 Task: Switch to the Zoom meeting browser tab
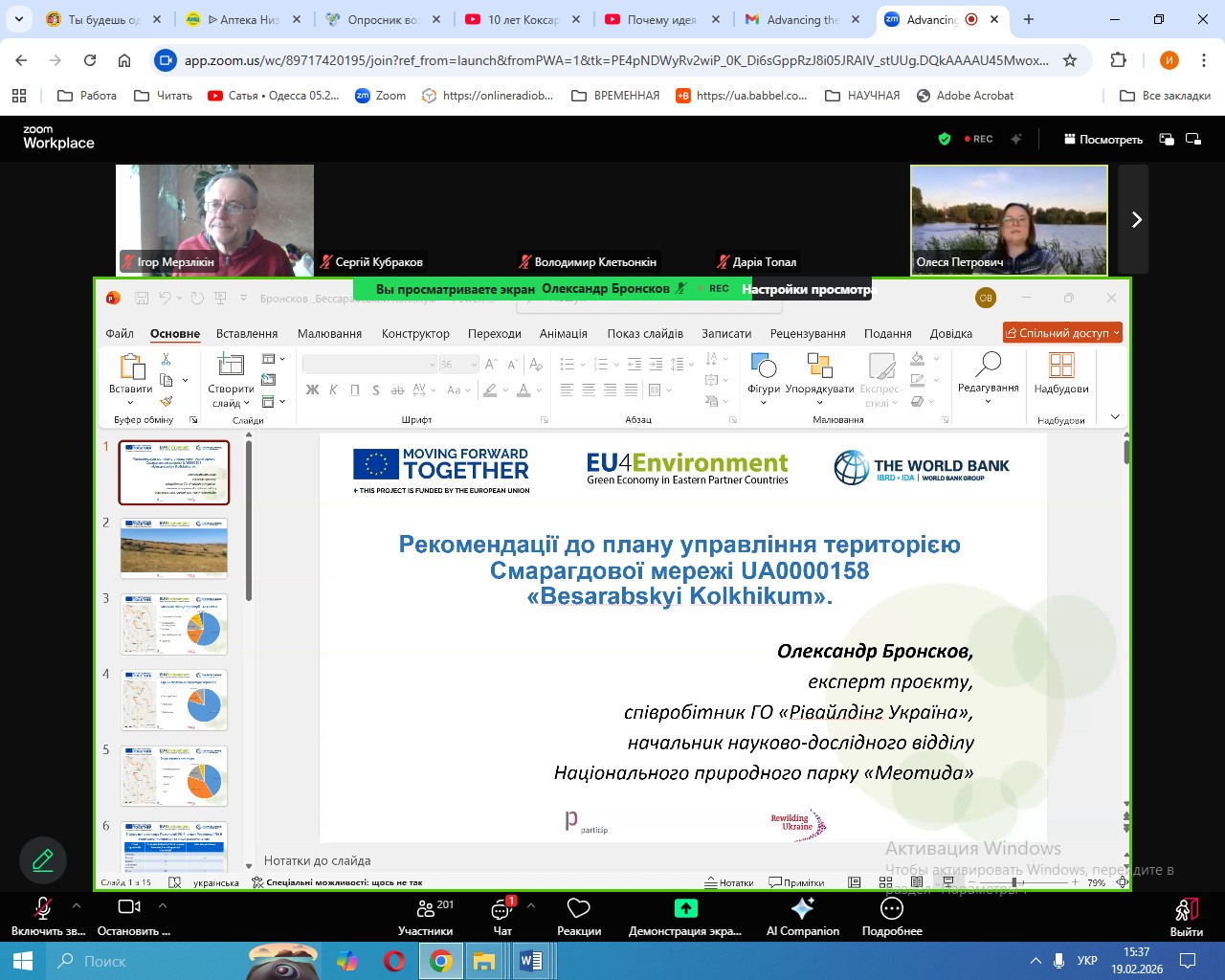[931, 20]
